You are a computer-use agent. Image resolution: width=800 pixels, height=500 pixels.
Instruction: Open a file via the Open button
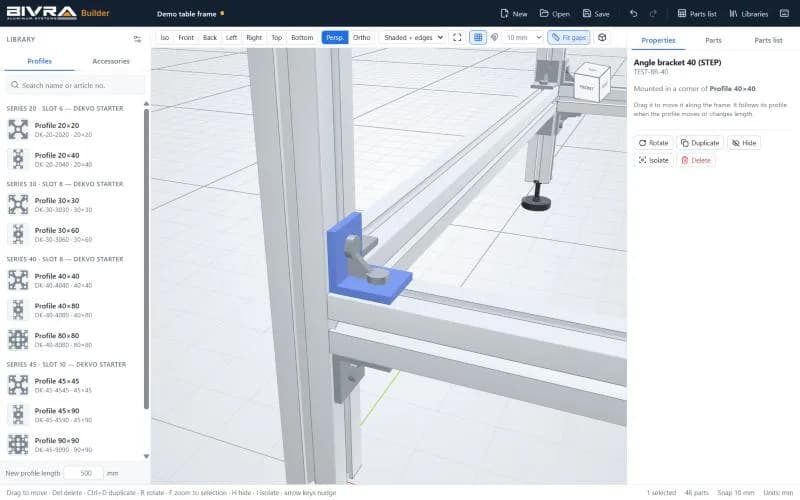pos(555,14)
